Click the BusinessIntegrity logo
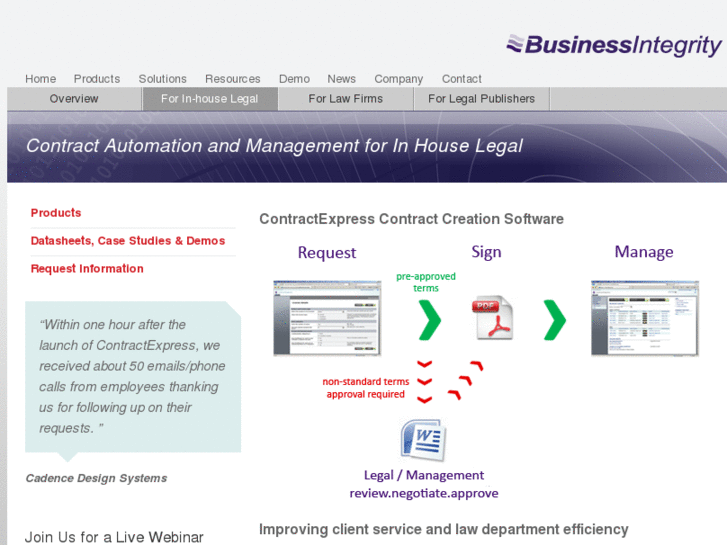 (x=614, y=45)
